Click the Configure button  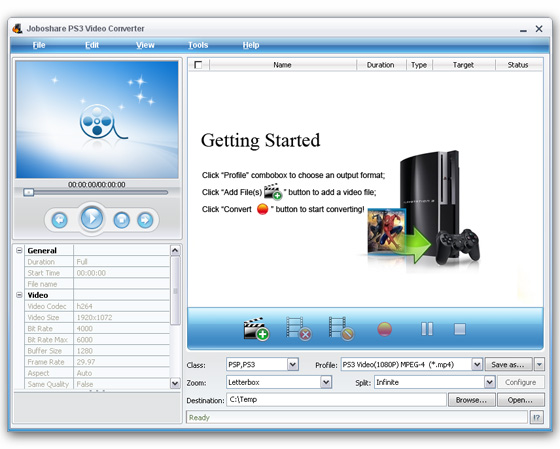[x=521, y=382]
